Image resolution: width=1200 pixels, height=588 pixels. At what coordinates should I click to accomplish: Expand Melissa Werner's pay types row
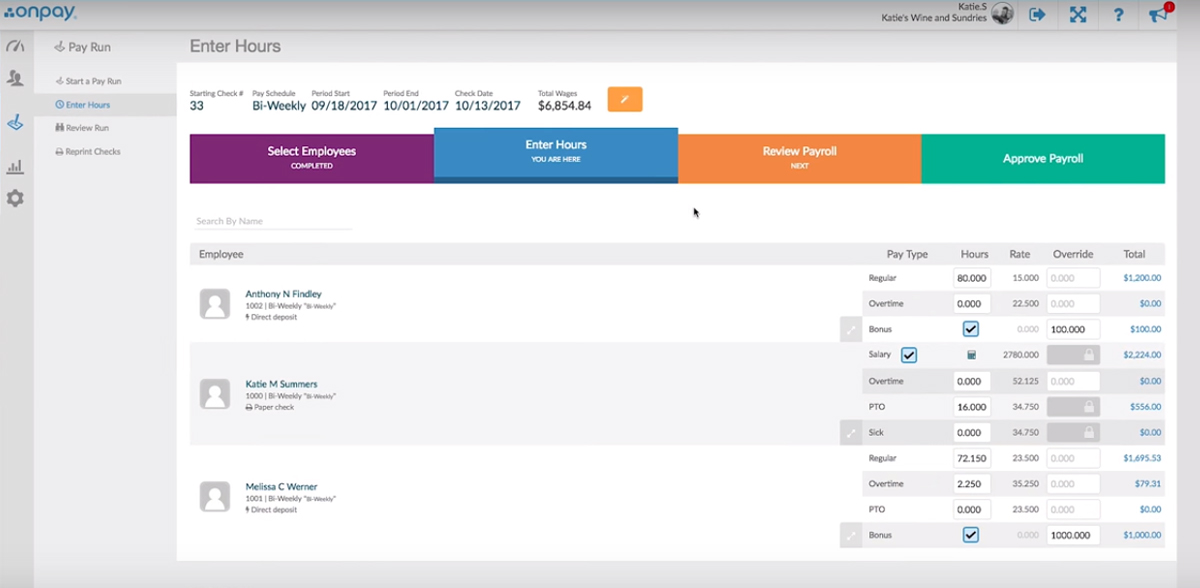[x=851, y=535]
